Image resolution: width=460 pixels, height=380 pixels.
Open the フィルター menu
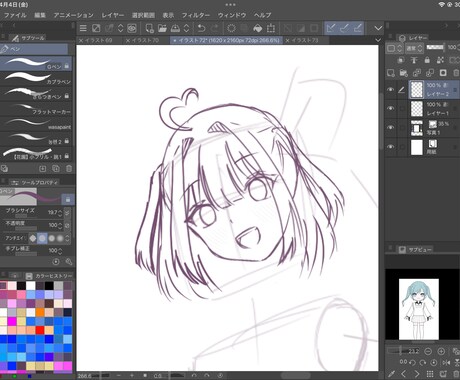(x=196, y=15)
